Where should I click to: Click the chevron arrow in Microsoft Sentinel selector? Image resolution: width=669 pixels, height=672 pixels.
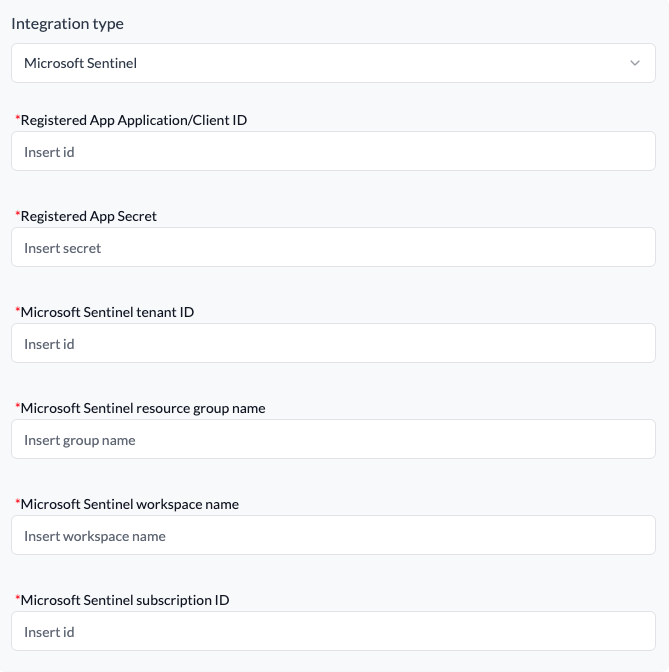635,63
